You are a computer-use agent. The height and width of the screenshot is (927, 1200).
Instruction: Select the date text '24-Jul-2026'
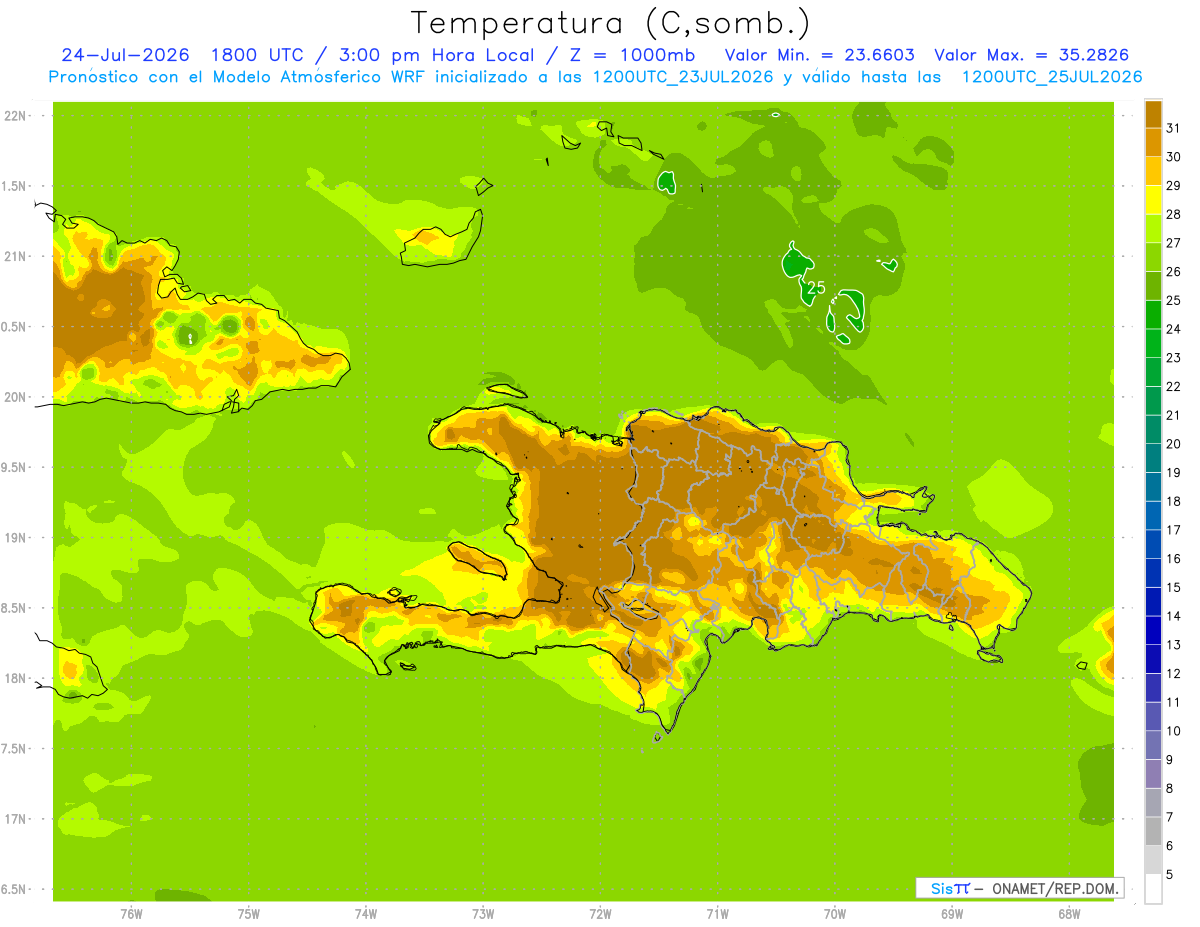[125, 55]
